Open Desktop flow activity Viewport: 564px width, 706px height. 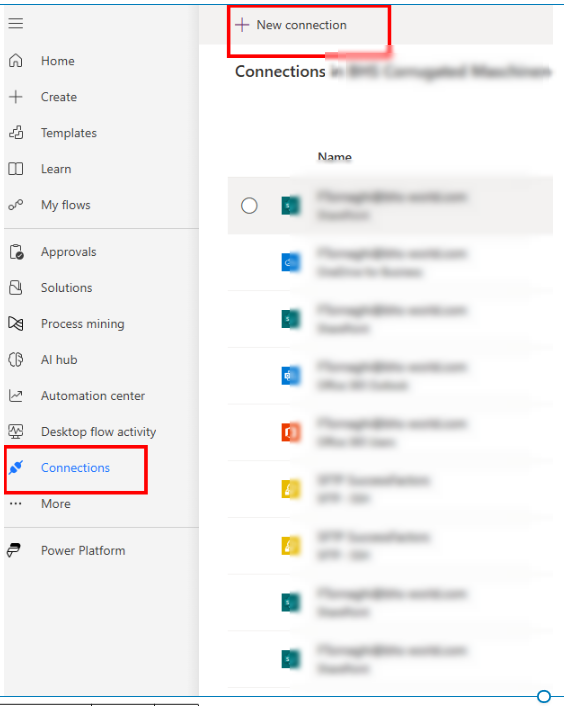(99, 432)
